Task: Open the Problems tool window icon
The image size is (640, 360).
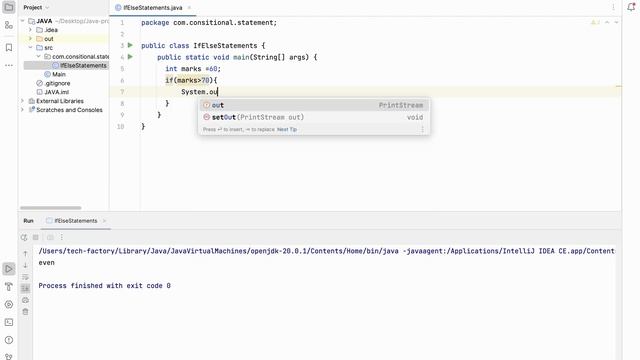Action: tap(9, 340)
